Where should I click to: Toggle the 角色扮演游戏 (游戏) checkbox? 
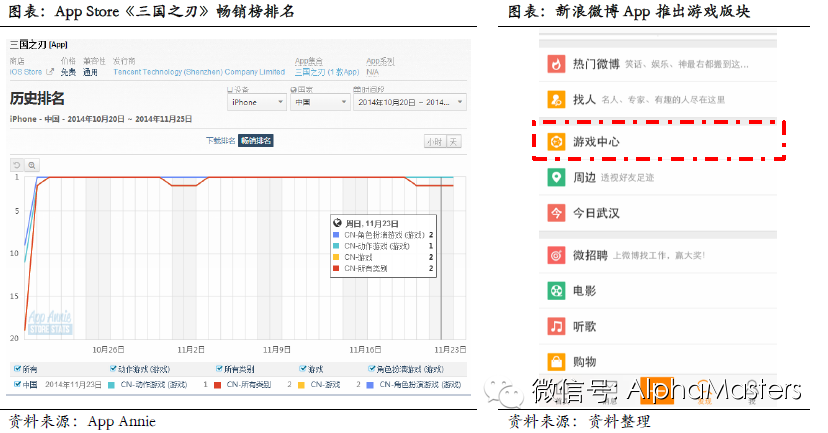click(372, 369)
